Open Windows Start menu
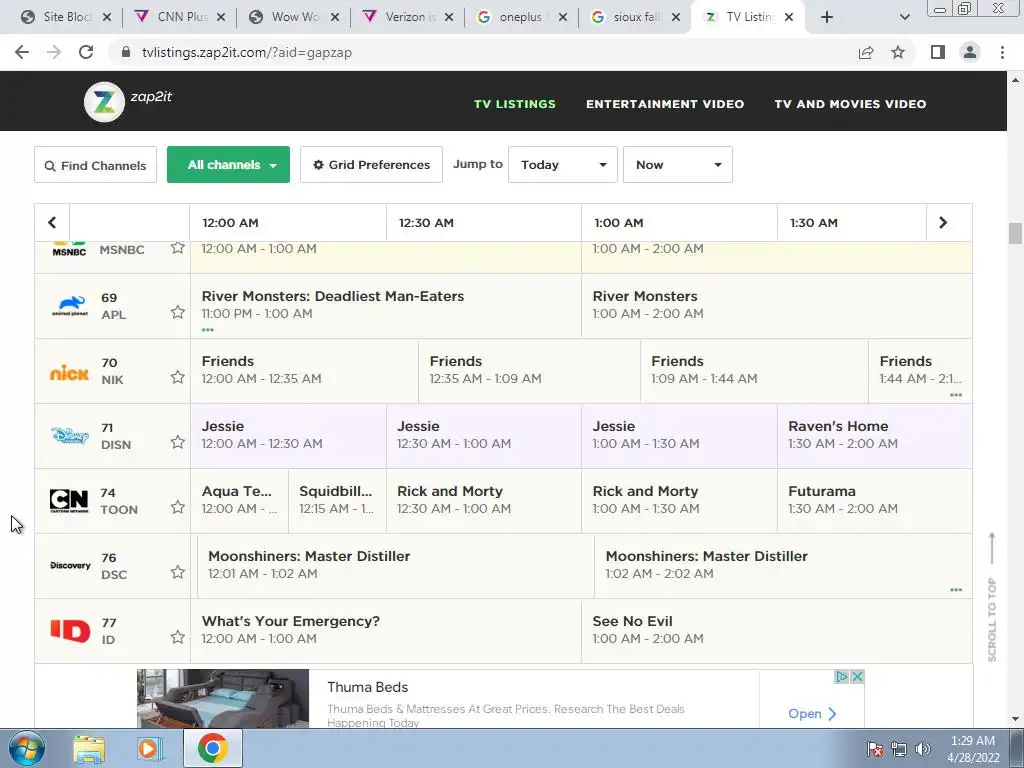This screenshot has width=1024, height=768. pos(26,748)
